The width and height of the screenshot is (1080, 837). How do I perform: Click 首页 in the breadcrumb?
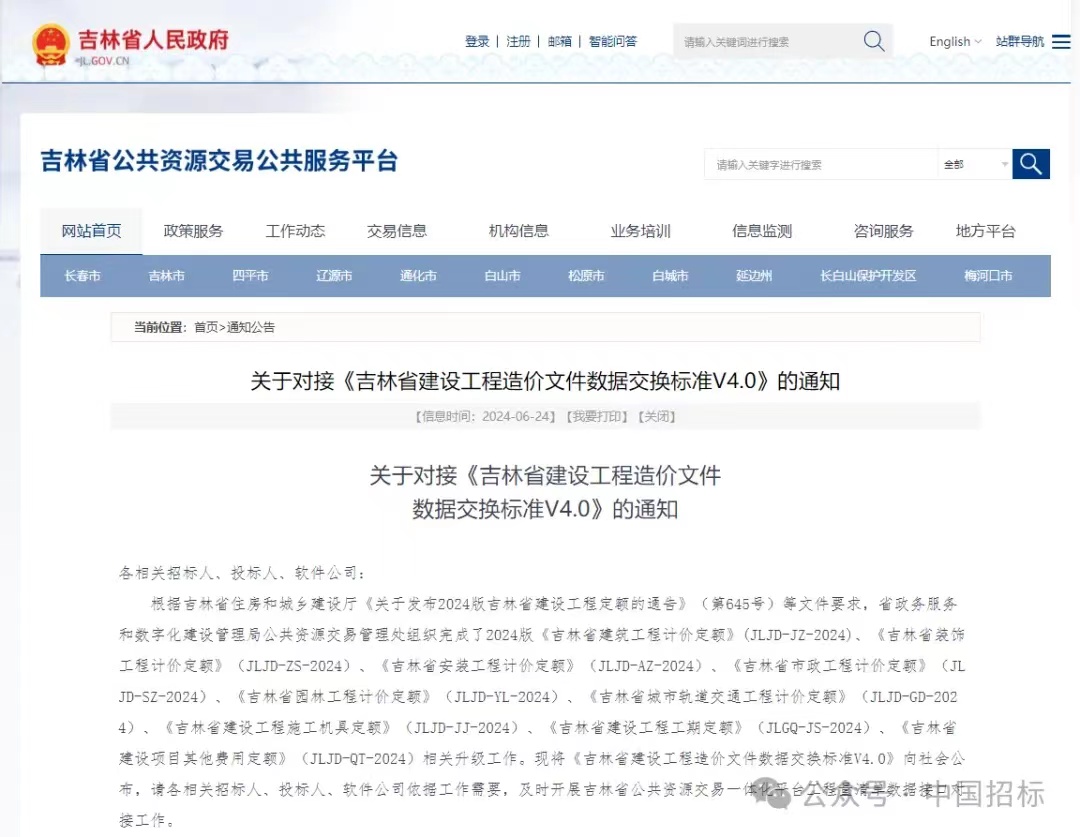click(206, 327)
